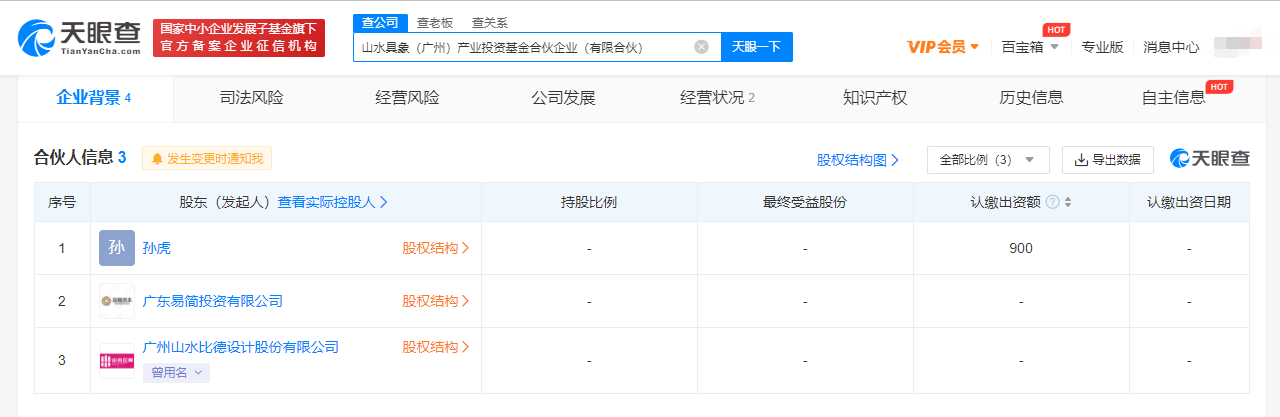Click 发生变更时通知我 bell button

pyautogui.click(x=207, y=158)
